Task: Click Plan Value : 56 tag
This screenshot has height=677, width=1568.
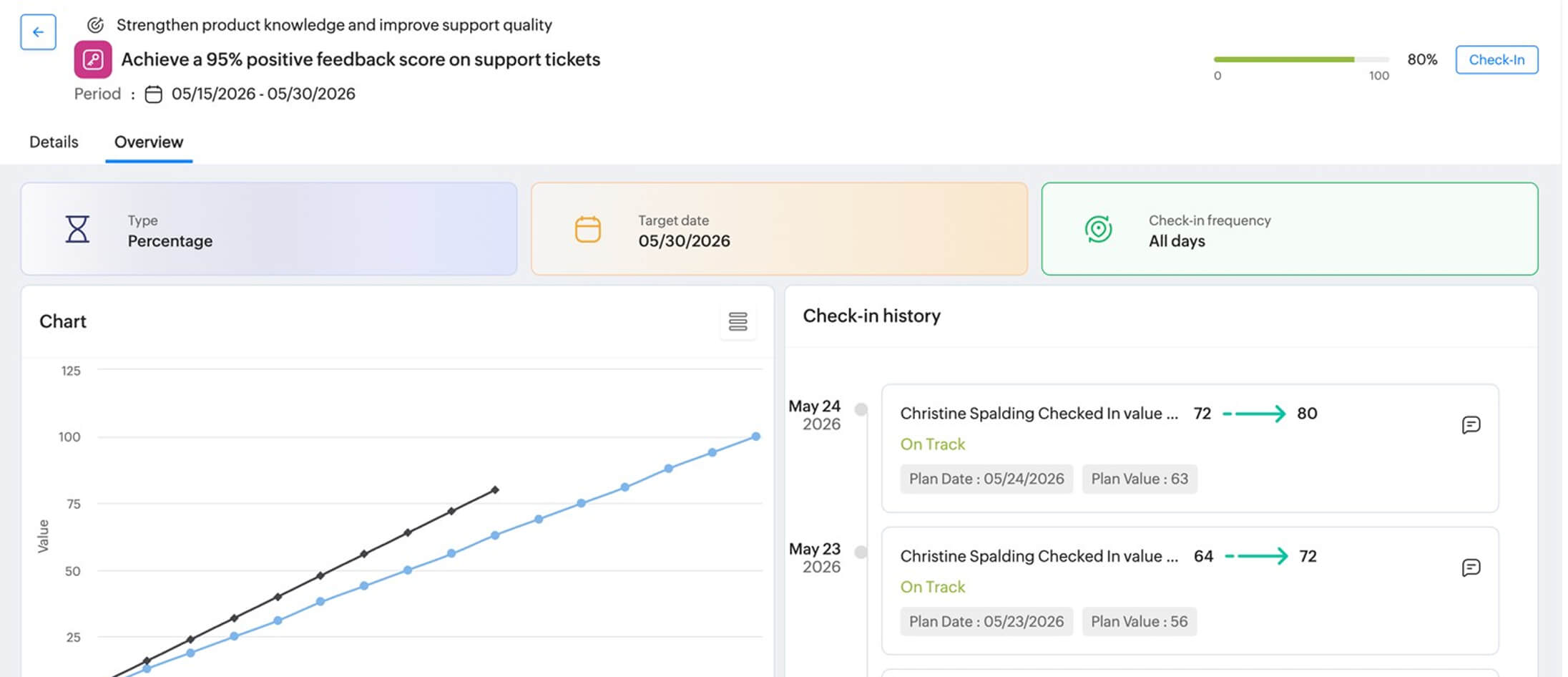Action: pos(1140,621)
